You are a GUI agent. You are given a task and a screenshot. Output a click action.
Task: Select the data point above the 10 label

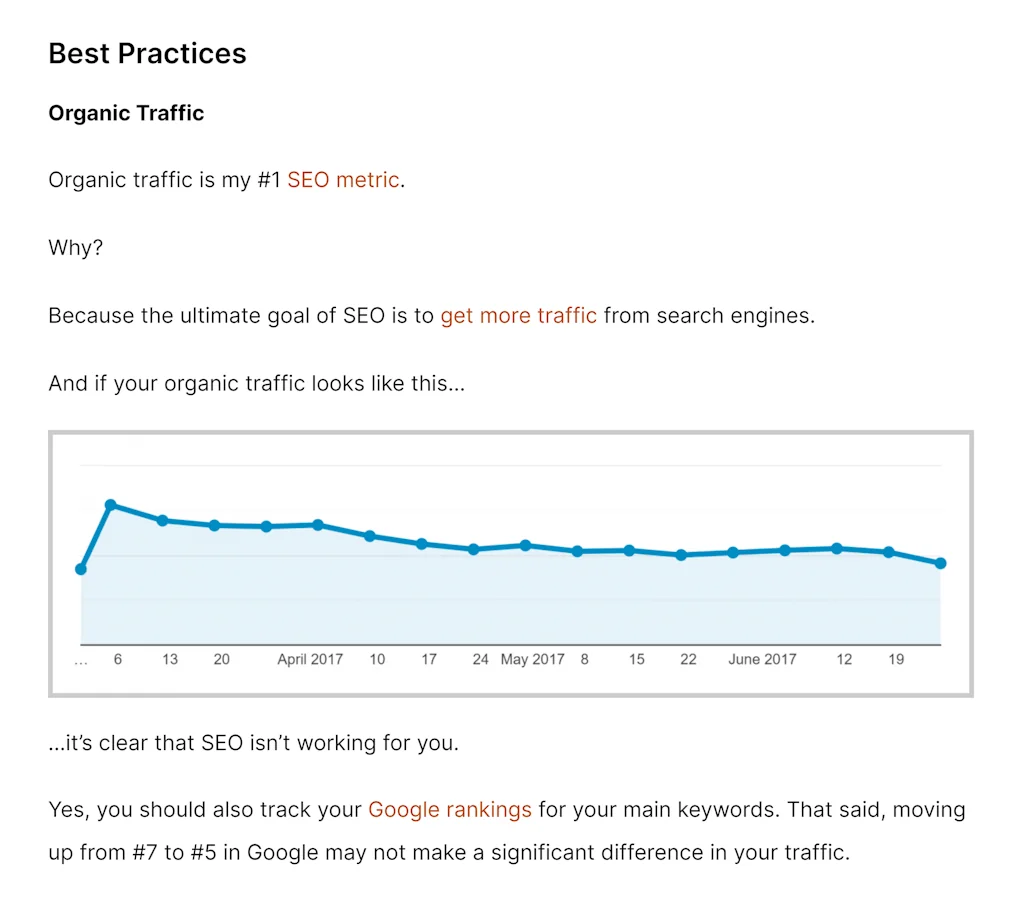click(370, 536)
